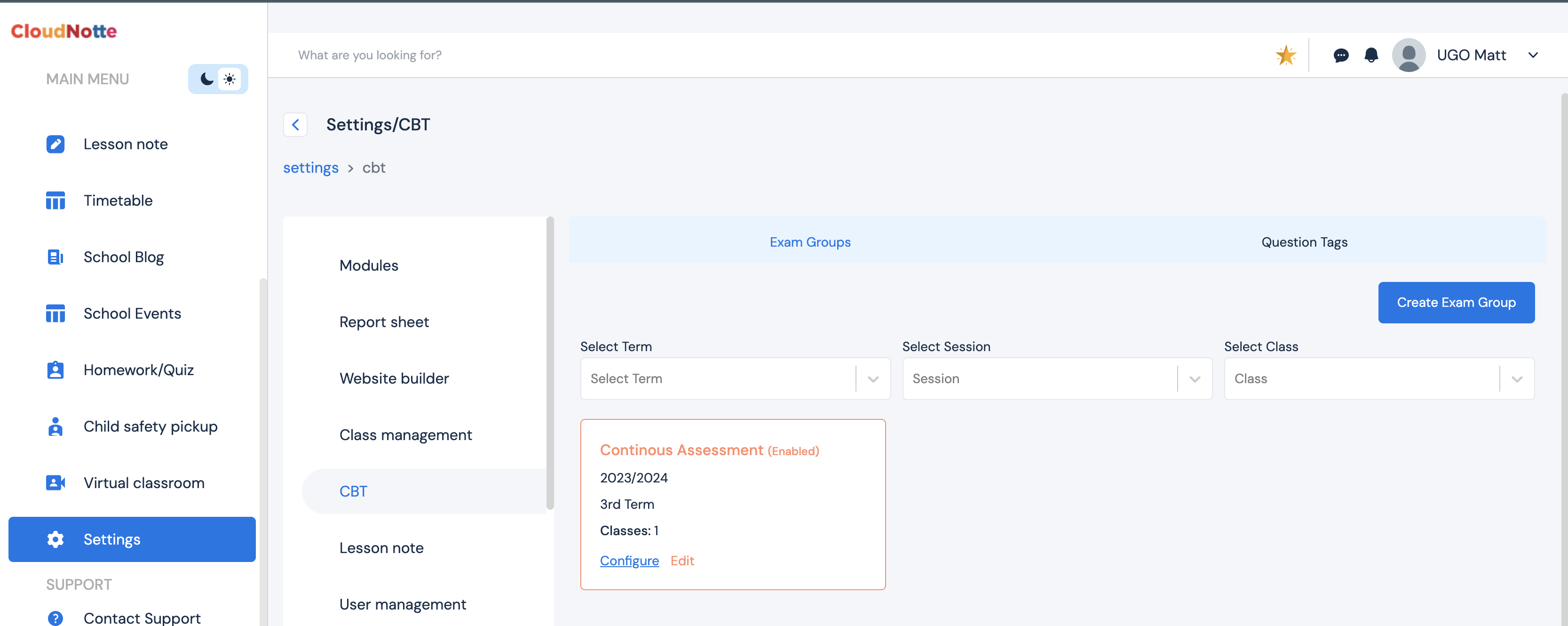
Task: Open the notifications bell
Action: click(x=1371, y=56)
